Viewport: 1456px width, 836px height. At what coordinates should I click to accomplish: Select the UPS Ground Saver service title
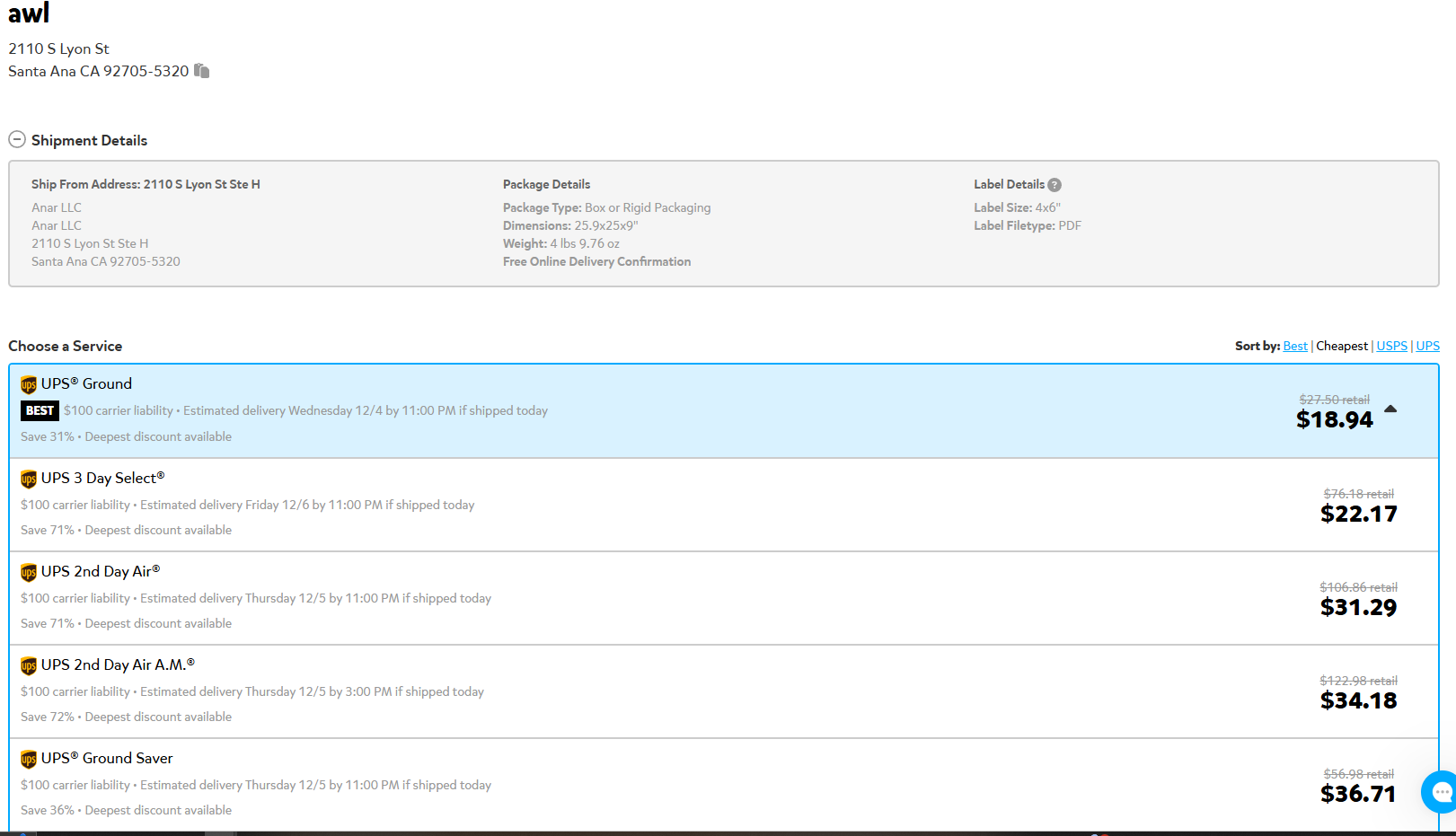pyautogui.click(x=107, y=758)
